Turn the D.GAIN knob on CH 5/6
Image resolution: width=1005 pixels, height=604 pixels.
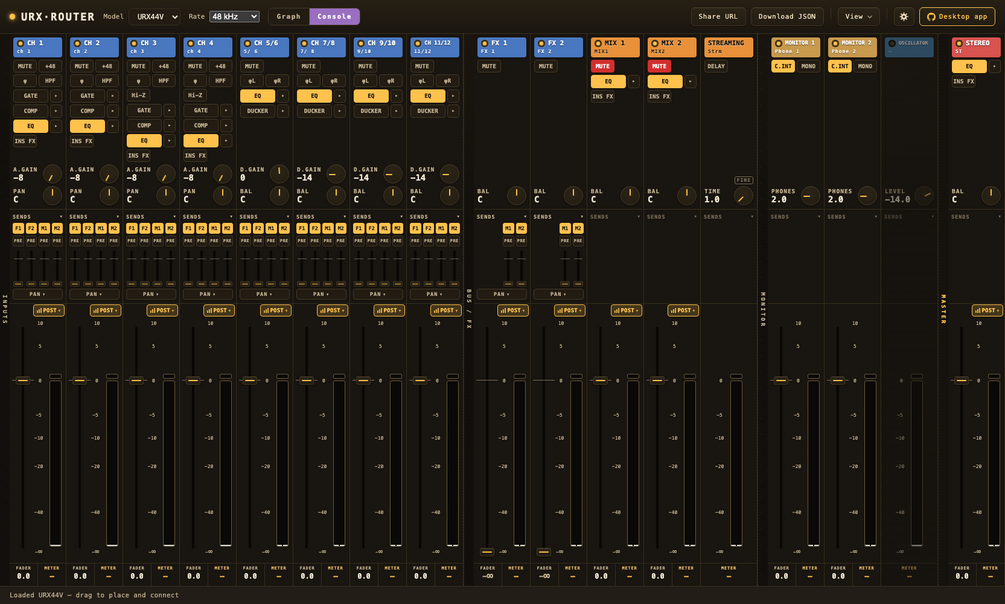tap(279, 173)
